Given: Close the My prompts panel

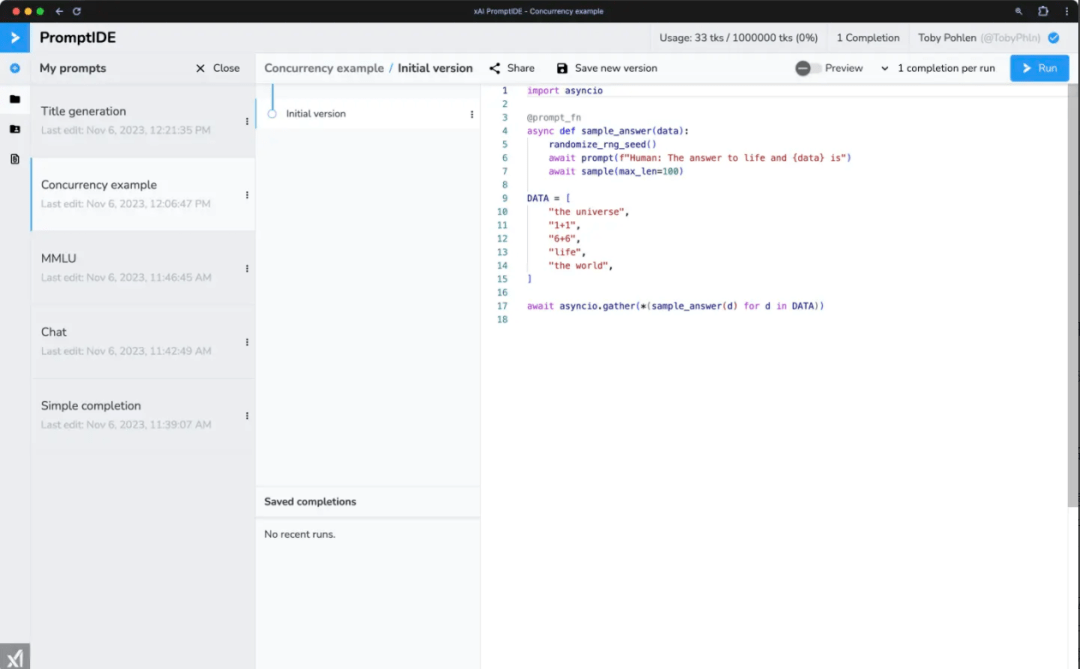Looking at the screenshot, I should pyautogui.click(x=217, y=68).
